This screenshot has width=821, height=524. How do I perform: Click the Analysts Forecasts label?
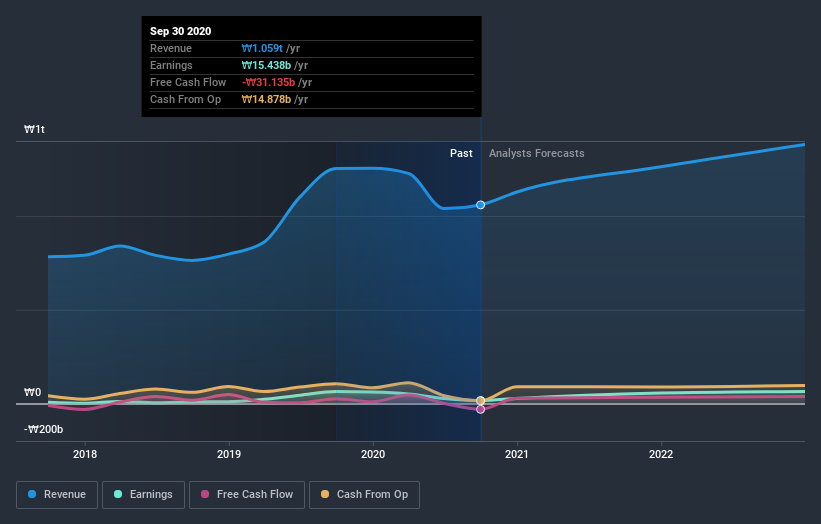click(x=537, y=153)
